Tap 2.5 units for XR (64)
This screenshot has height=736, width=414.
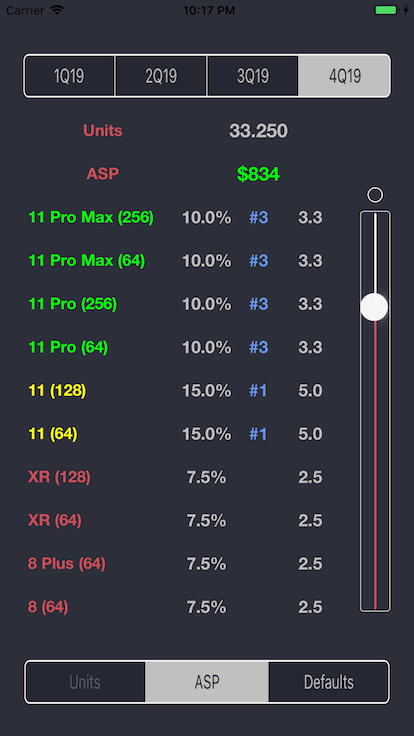[x=310, y=521]
